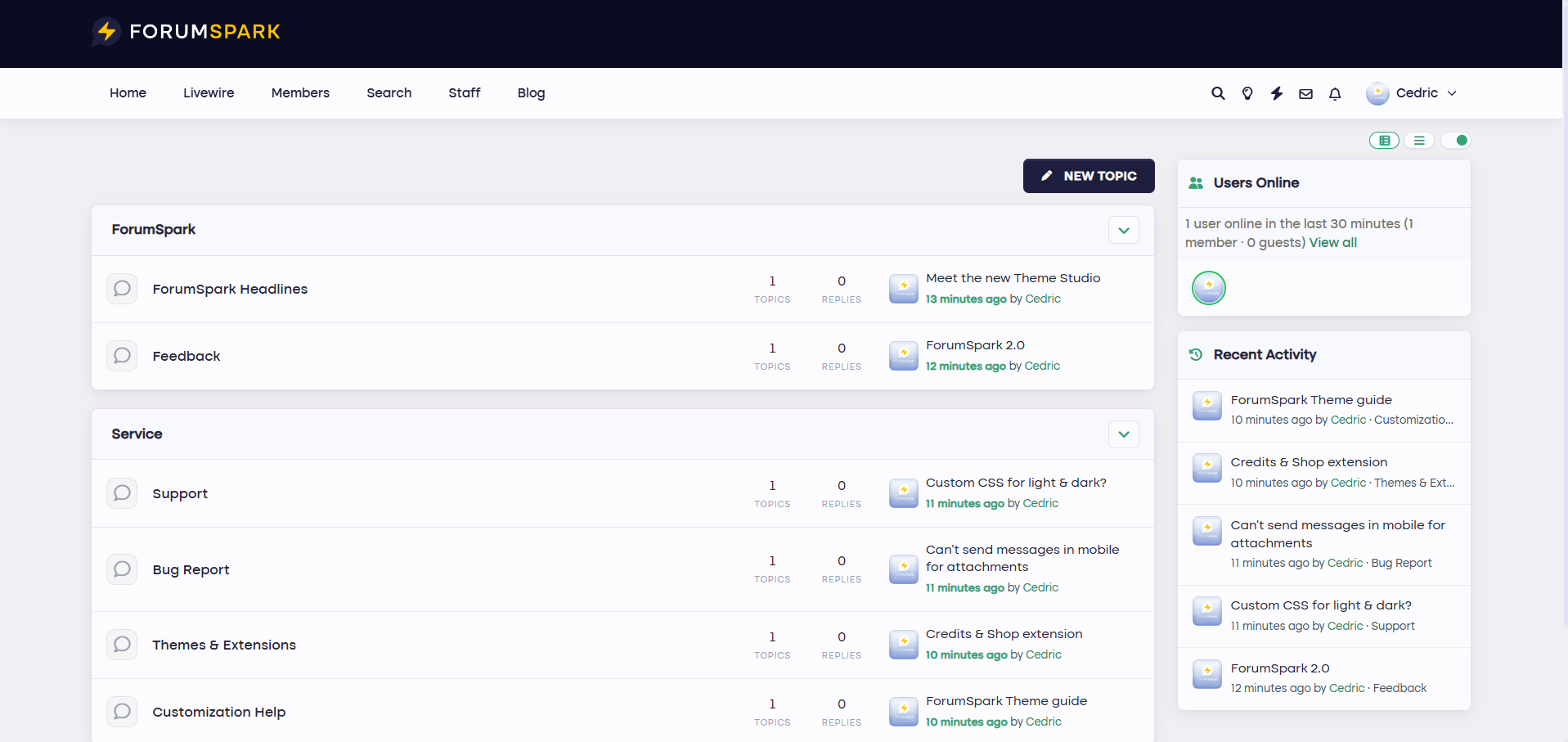Click the New Topic button
The height and width of the screenshot is (742, 1568).
(x=1089, y=176)
